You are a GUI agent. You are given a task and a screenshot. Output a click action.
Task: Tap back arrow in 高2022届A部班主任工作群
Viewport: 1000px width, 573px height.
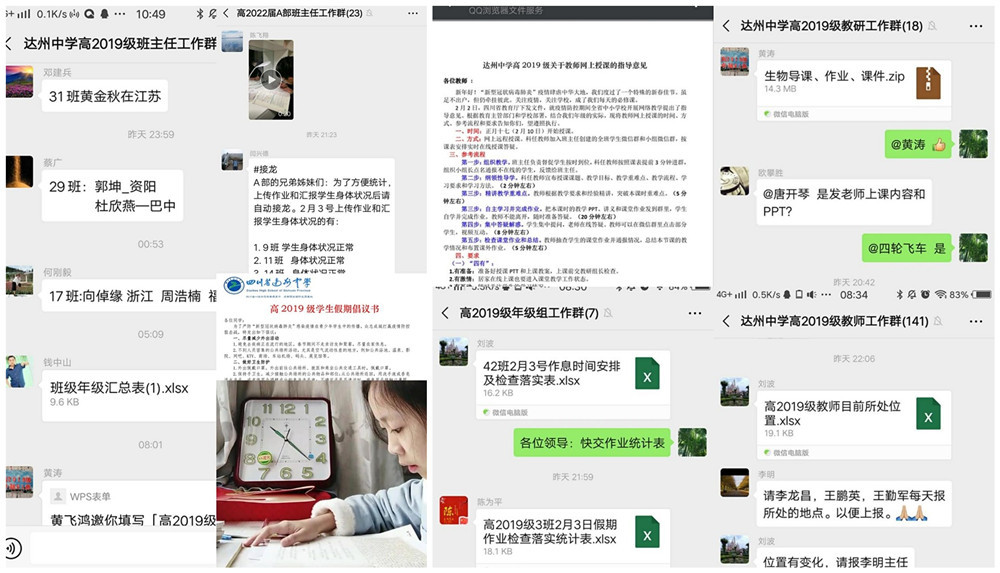(x=226, y=13)
